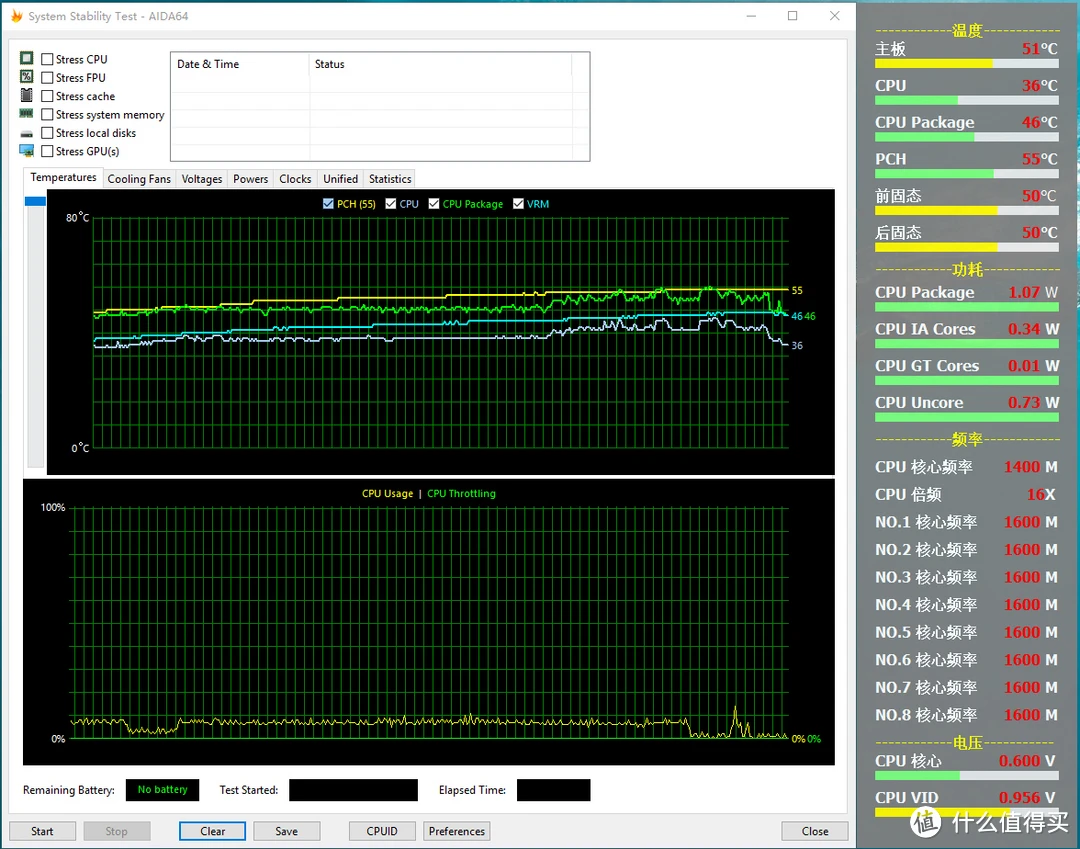Click the AIDA64 flame icon in title bar
The height and width of the screenshot is (849, 1080).
click(17, 16)
